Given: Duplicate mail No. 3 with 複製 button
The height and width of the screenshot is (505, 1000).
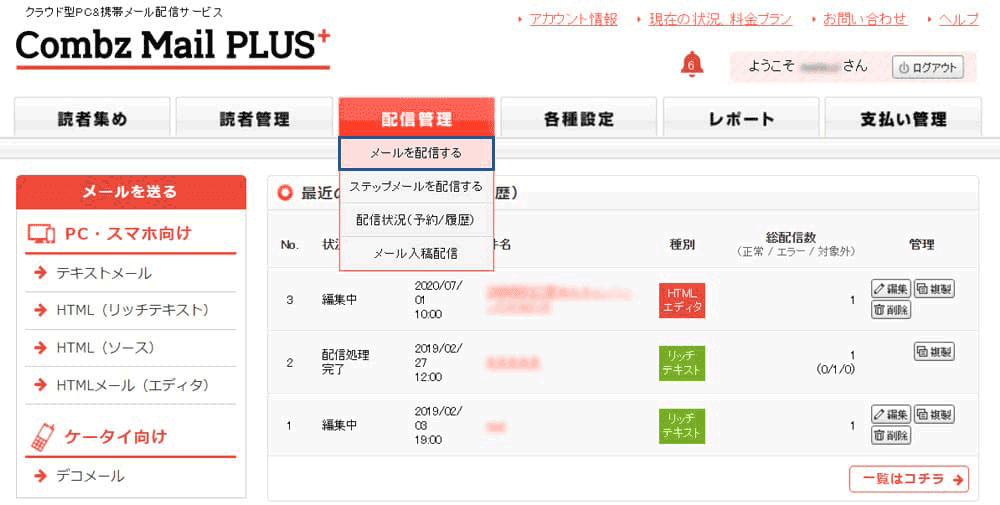Looking at the screenshot, I should click(934, 289).
